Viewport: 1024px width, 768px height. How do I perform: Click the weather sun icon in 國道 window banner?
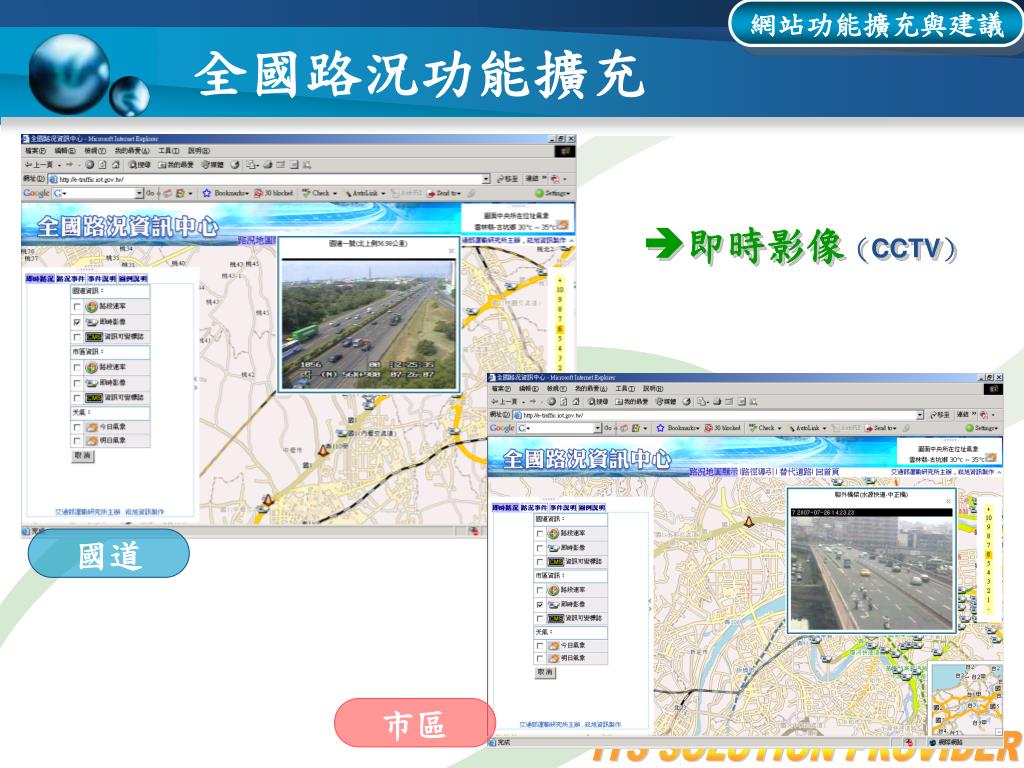click(562, 225)
